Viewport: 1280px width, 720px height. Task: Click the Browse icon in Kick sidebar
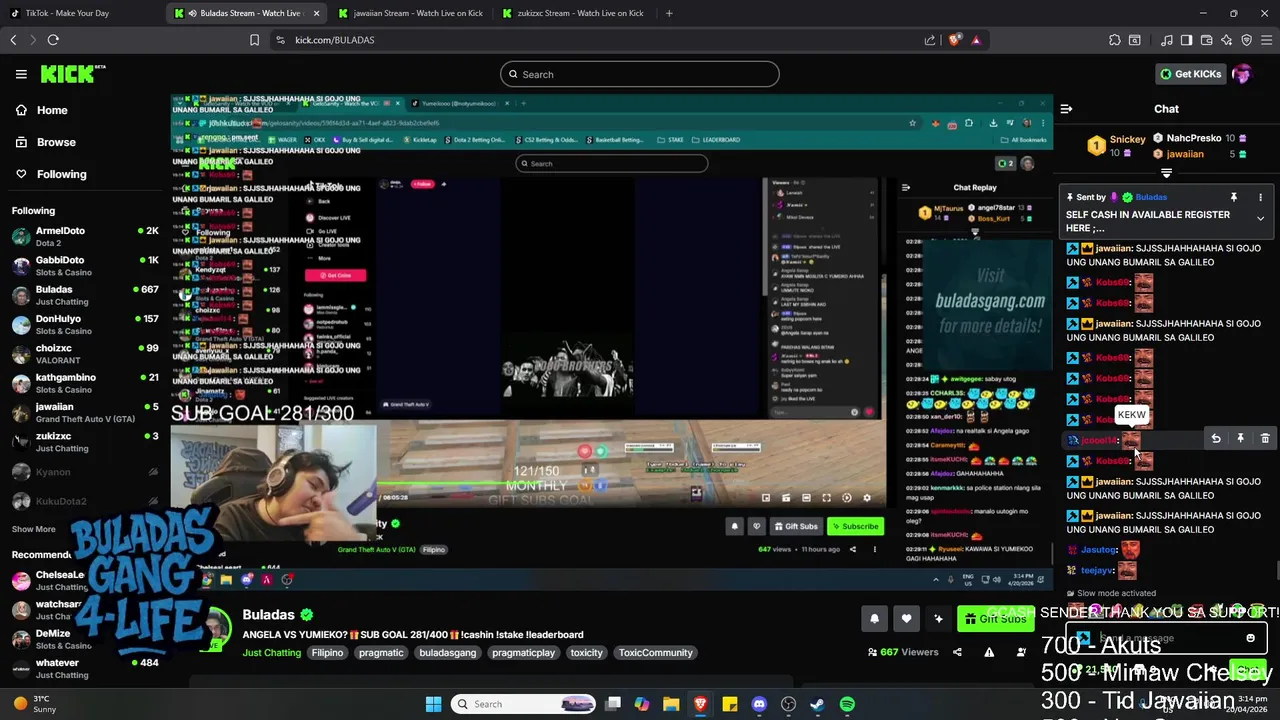click(x=21, y=142)
